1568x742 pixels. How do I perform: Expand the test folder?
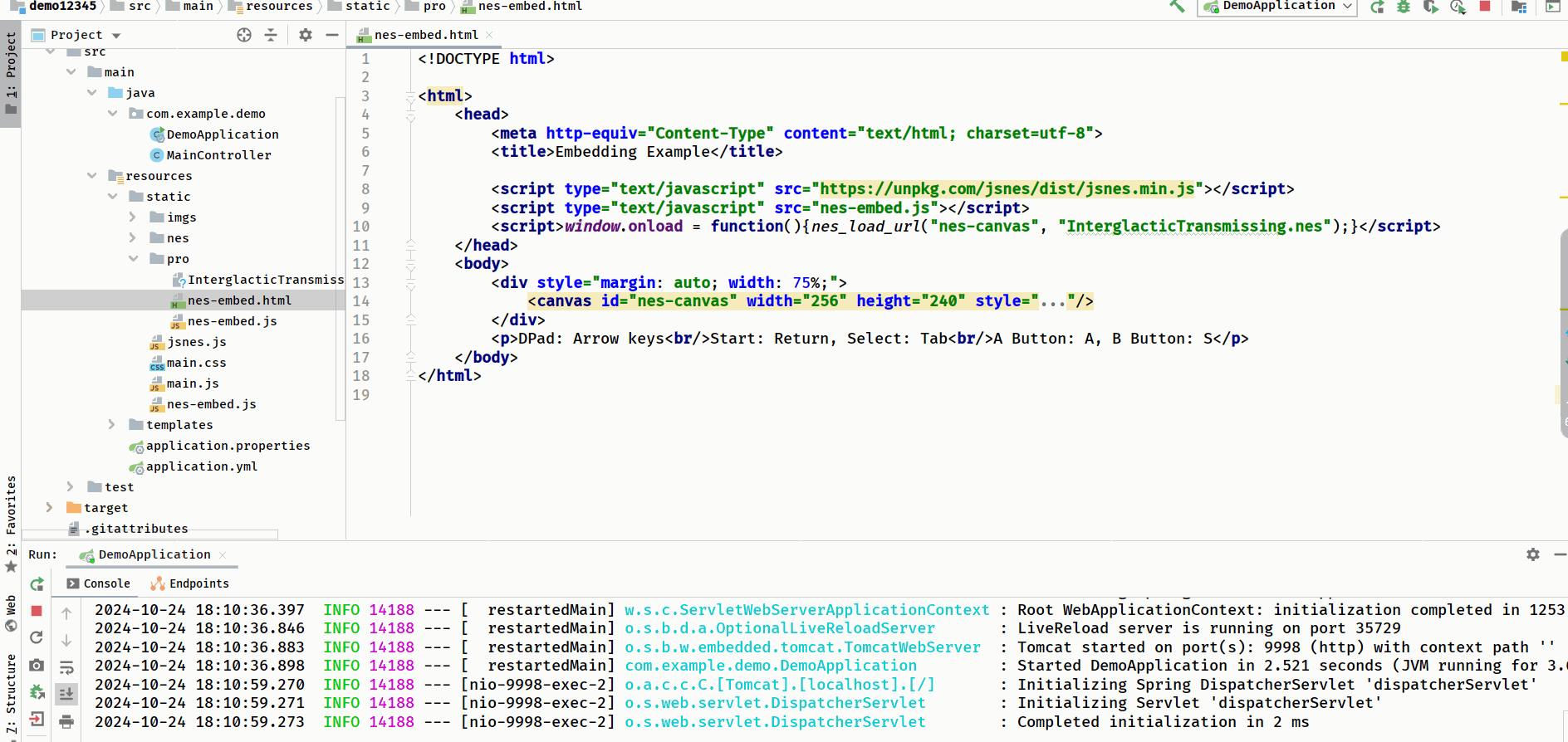(71, 487)
